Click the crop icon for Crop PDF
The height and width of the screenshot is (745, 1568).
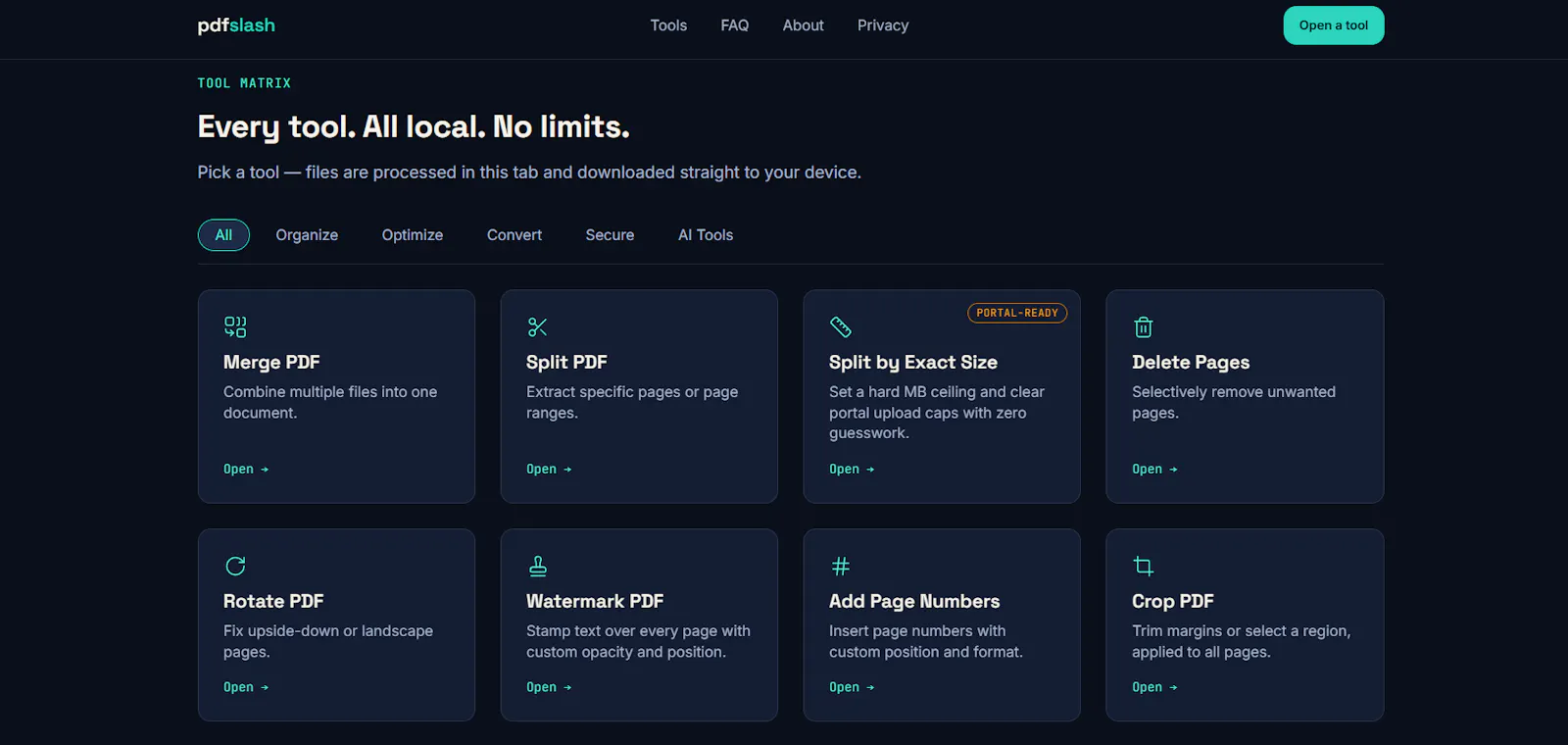pos(1144,566)
